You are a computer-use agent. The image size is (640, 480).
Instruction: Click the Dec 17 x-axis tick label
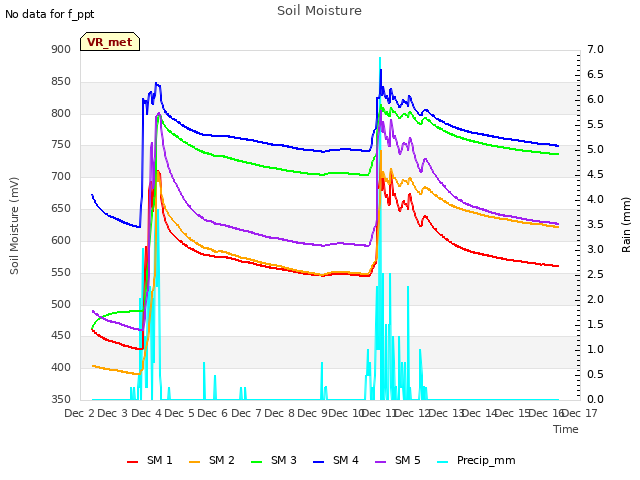580,413
